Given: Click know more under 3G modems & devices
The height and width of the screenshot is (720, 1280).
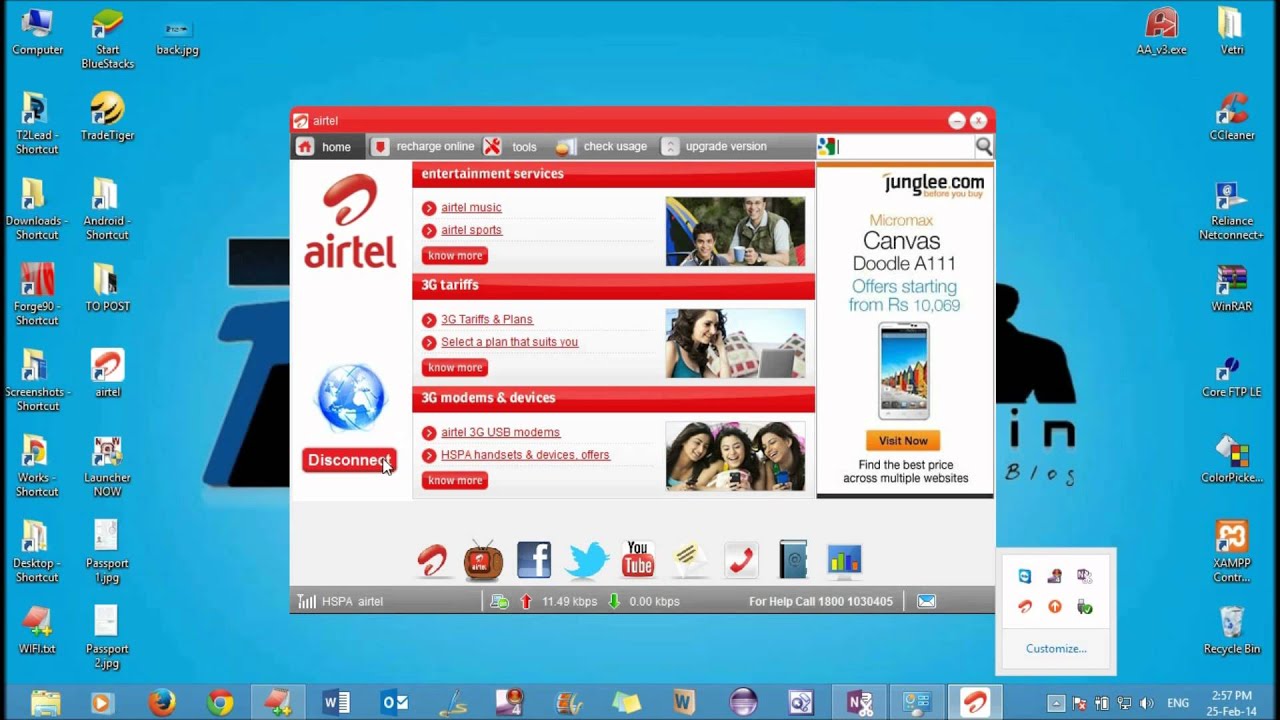Looking at the screenshot, I should (455, 481).
